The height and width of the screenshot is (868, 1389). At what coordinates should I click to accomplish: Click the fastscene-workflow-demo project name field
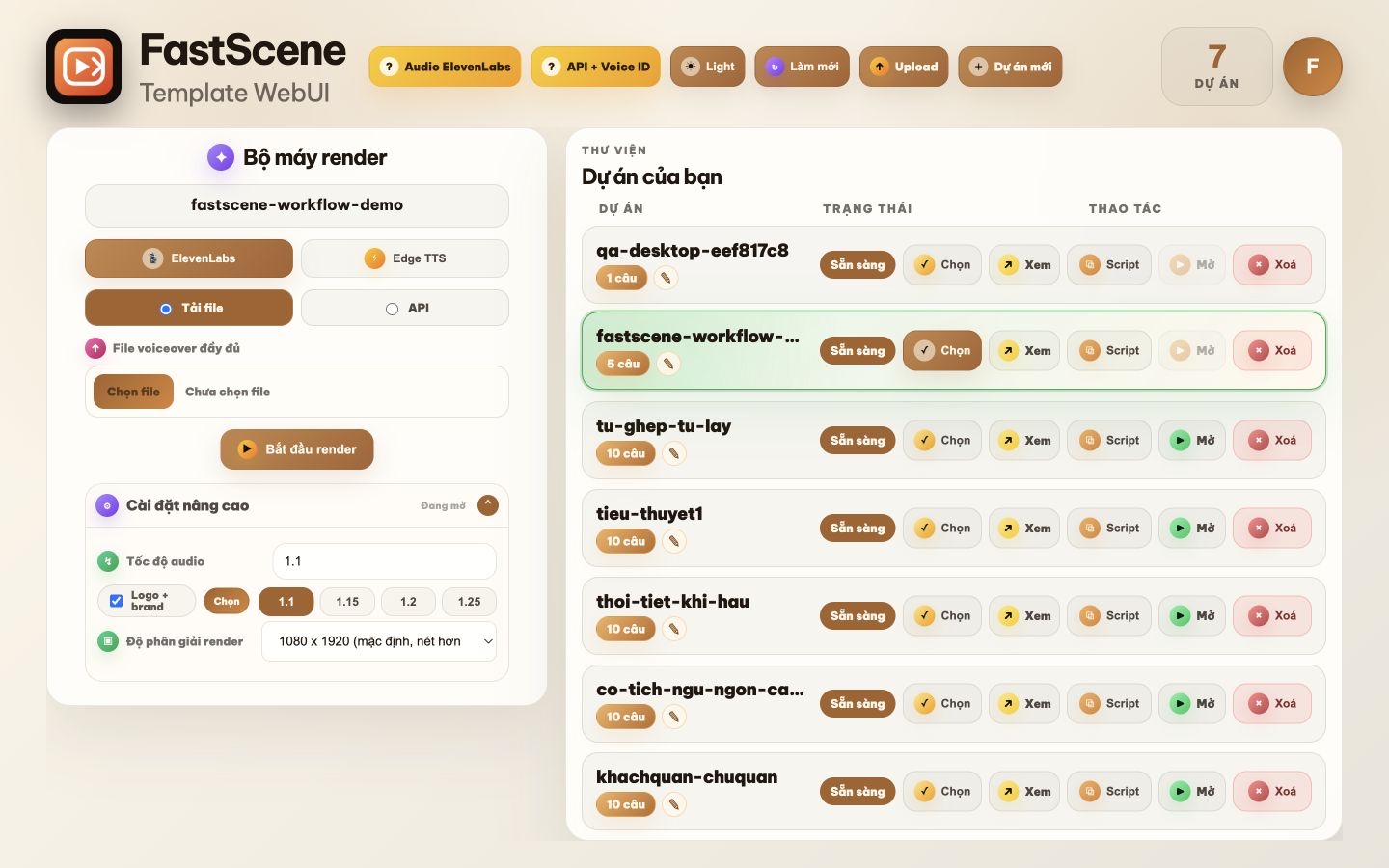click(297, 205)
